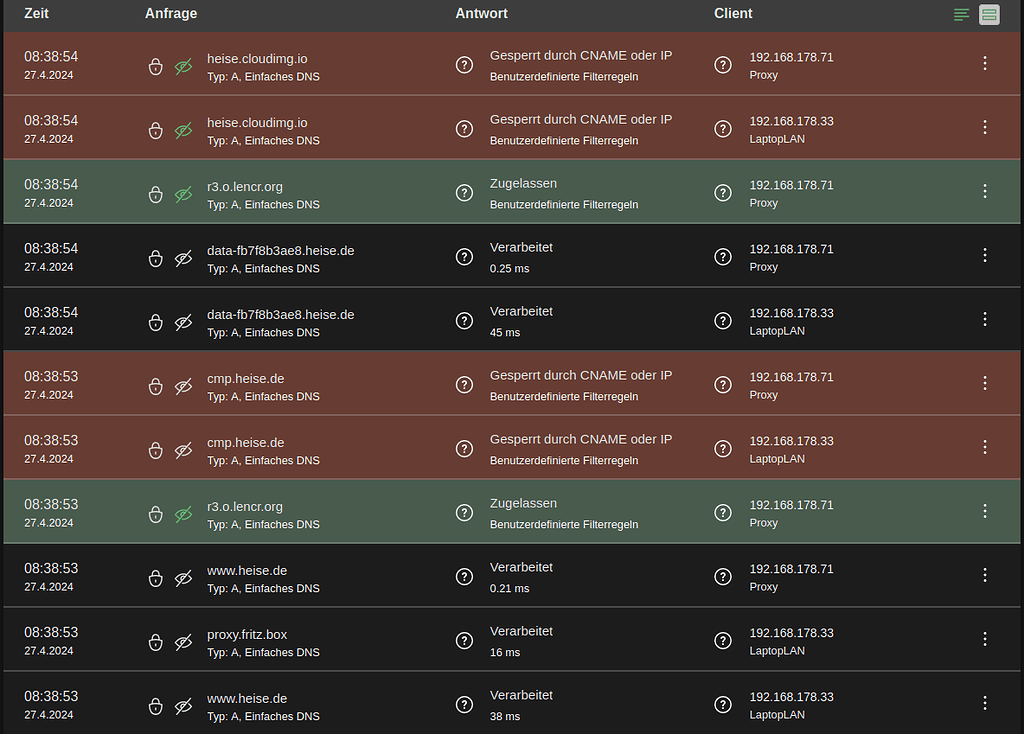Screen dimensions: 1024x734
Task: Click the lock icon for cmp.heise.de from LaptopLAN
Action: click(x=155, y=450)
